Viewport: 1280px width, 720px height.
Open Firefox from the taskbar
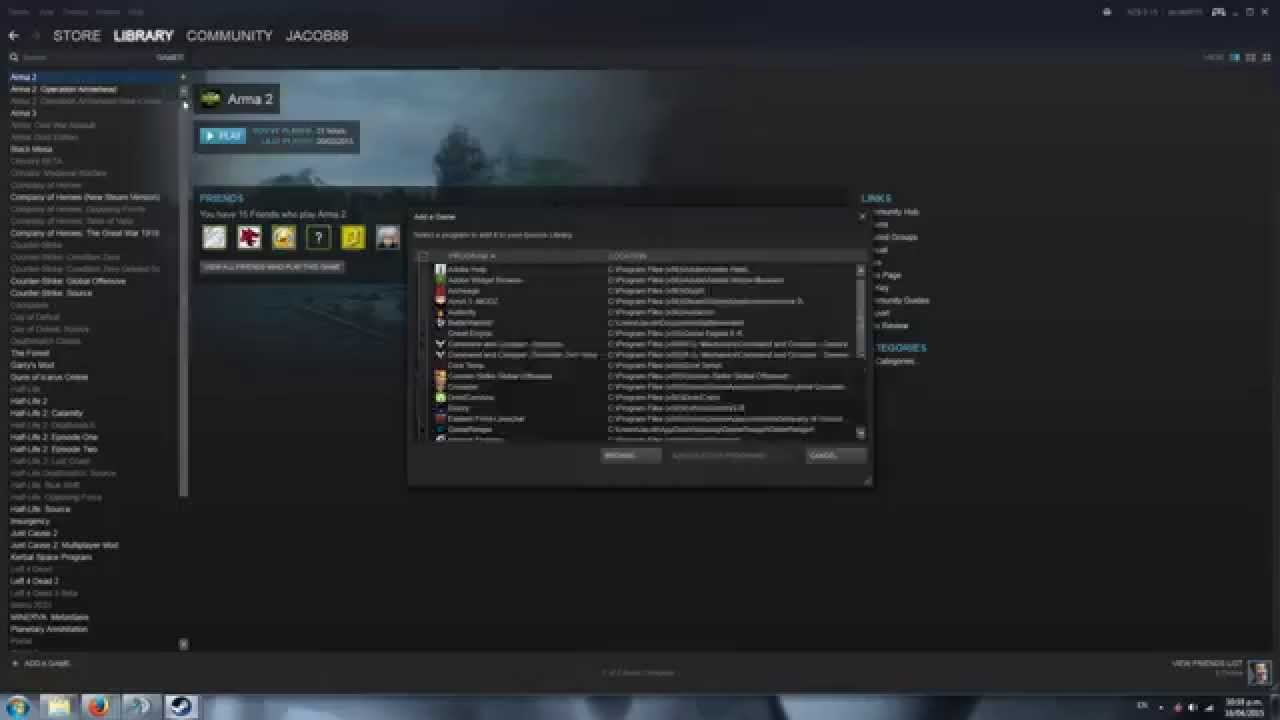[x=97, y=706]
